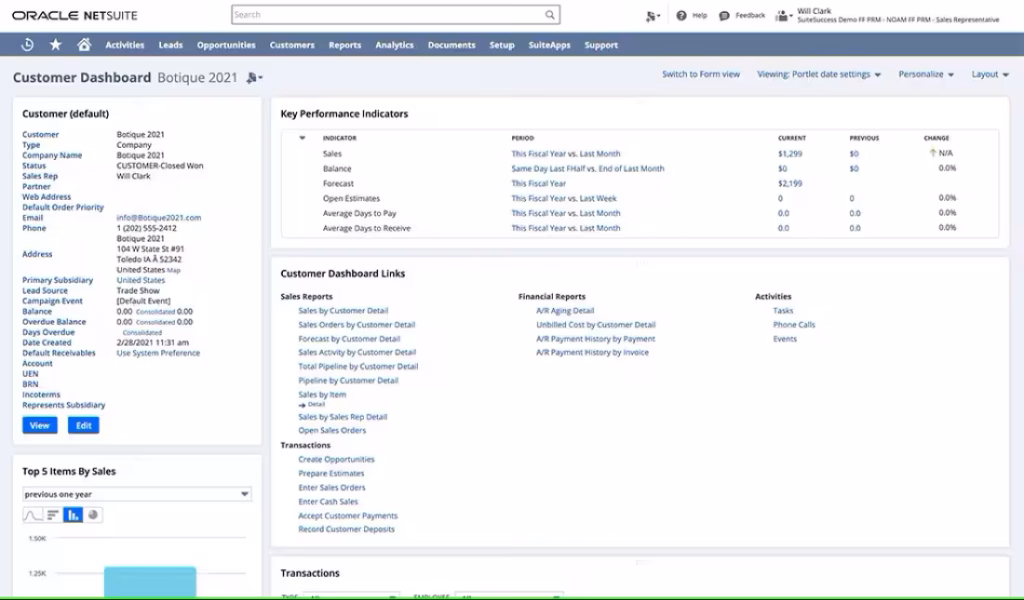Screen dimensions: 1024x600
Task: Toggle the horizontal bar chart view
Action: point(53,515)
